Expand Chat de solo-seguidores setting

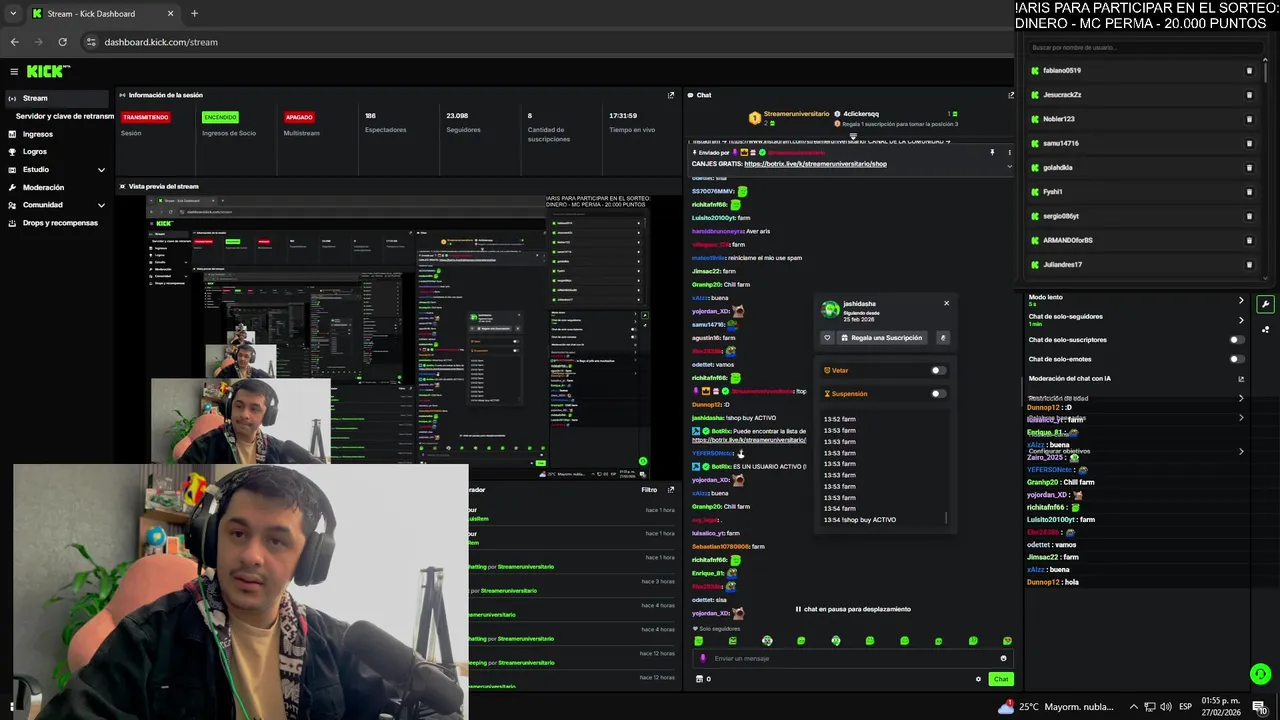1241,320
